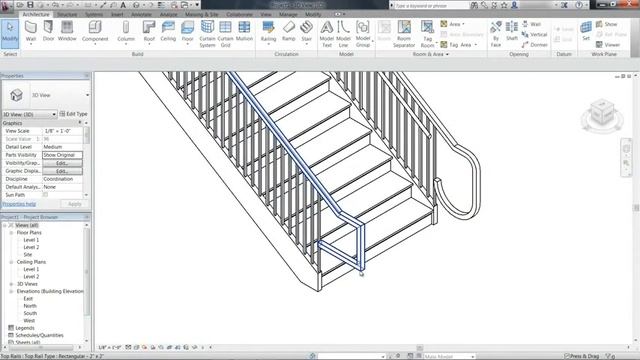This screenshot has width=640, height=360.
Task: Click the keyword search input field
Action: [432, 5]
